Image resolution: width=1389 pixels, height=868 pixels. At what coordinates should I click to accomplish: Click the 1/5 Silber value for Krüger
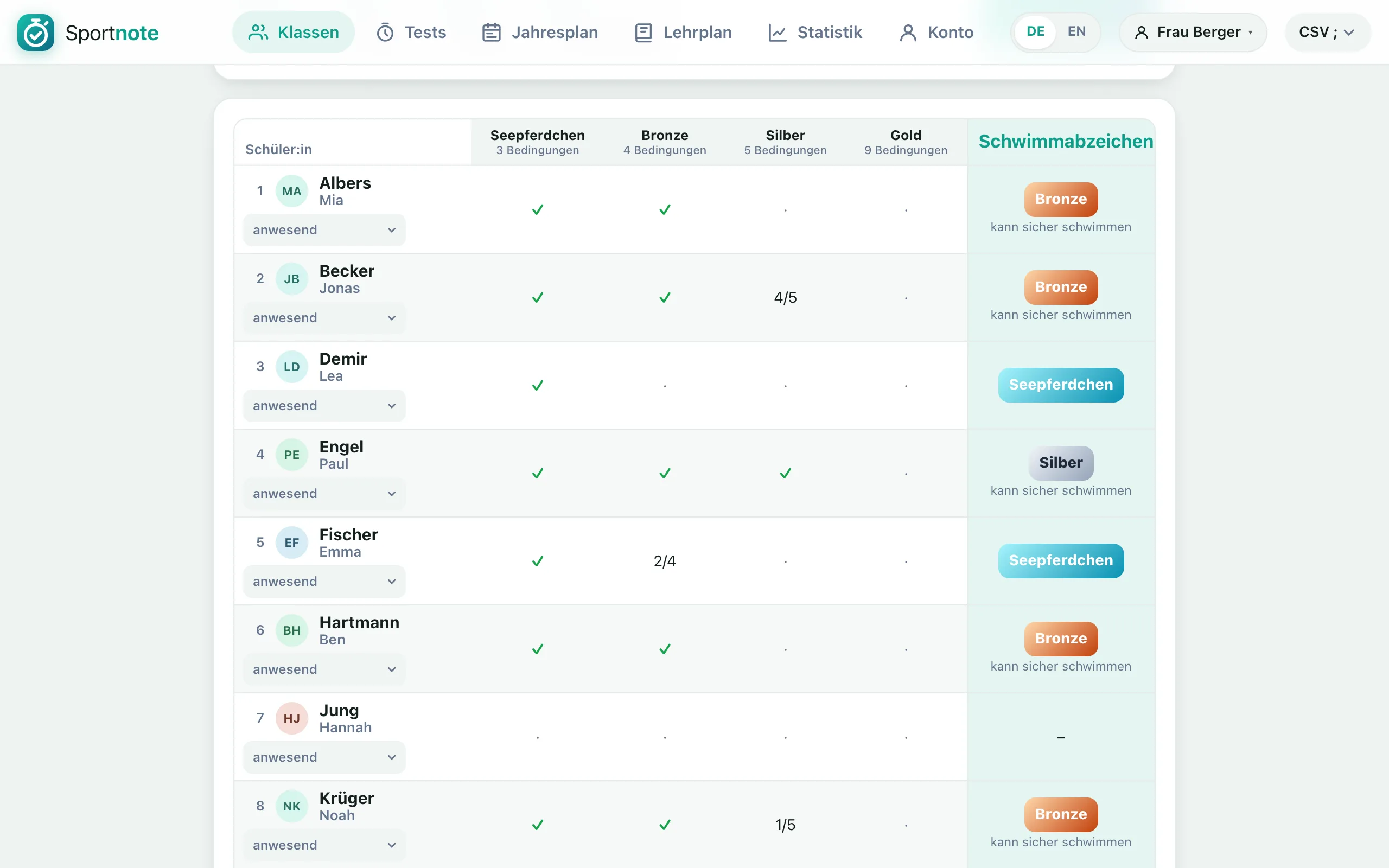[785, 825]
